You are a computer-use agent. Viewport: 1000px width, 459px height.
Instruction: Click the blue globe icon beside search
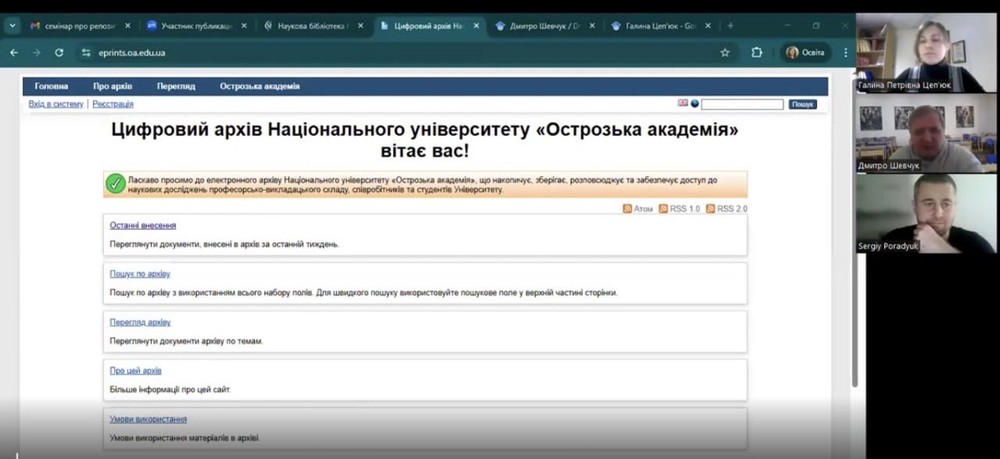(695, 103)
